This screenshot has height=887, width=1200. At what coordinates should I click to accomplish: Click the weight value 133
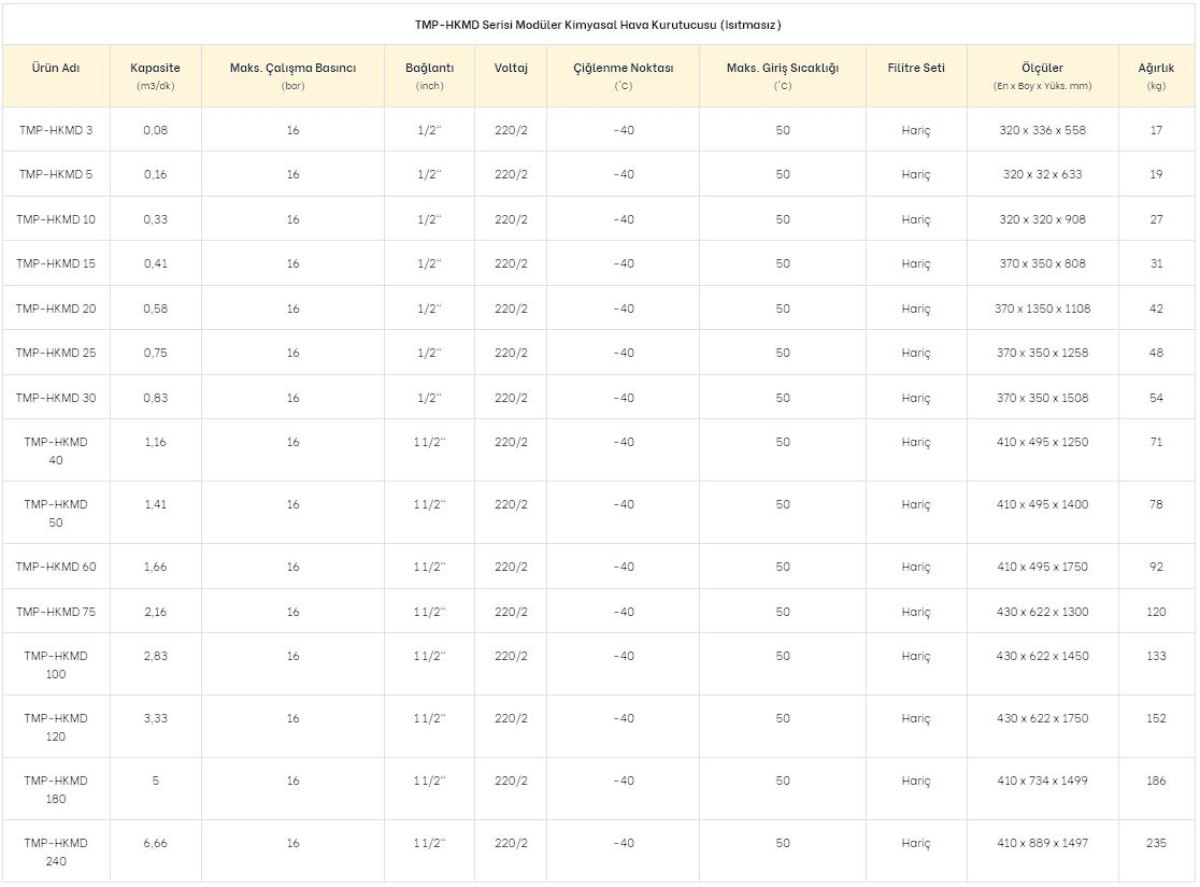tap(1156, 657)
